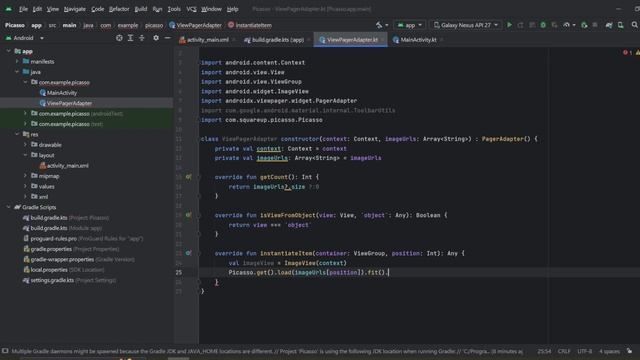Run the app with green play button

(x=509, y=25)
